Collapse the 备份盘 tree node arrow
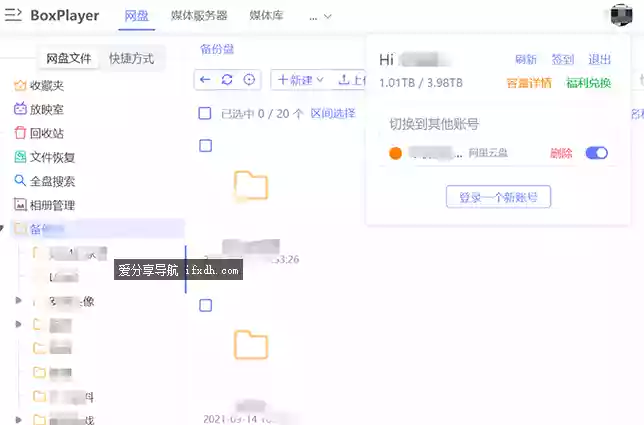The height and width of the screenshot is (425, 644). click(x=2, y=228)
